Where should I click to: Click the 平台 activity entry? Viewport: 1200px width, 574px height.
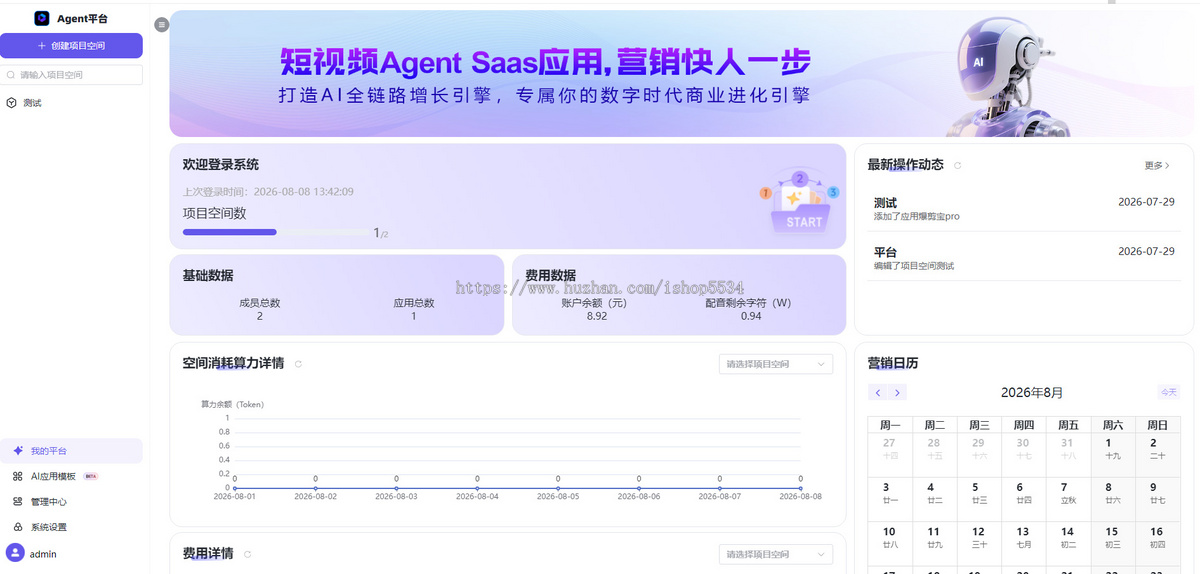click(1024, 258)
